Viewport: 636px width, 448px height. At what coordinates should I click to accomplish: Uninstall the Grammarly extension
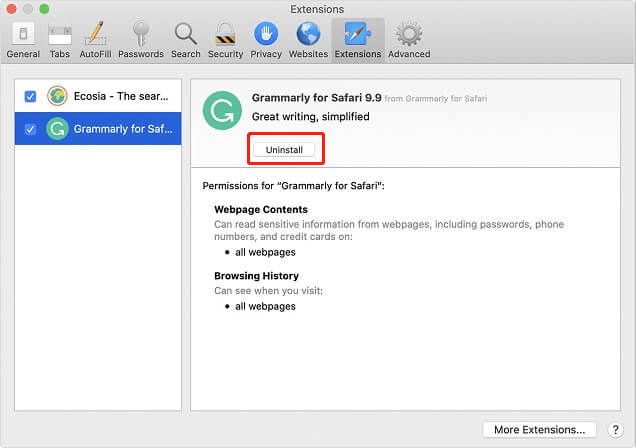click(284, 150)
